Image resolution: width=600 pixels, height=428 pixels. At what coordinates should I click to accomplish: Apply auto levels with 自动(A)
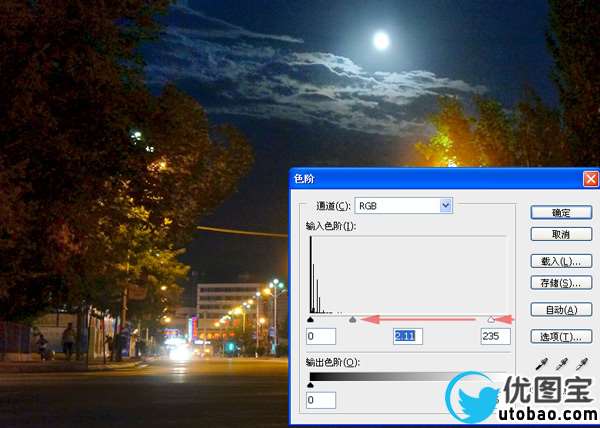click(x=560, y=310)
